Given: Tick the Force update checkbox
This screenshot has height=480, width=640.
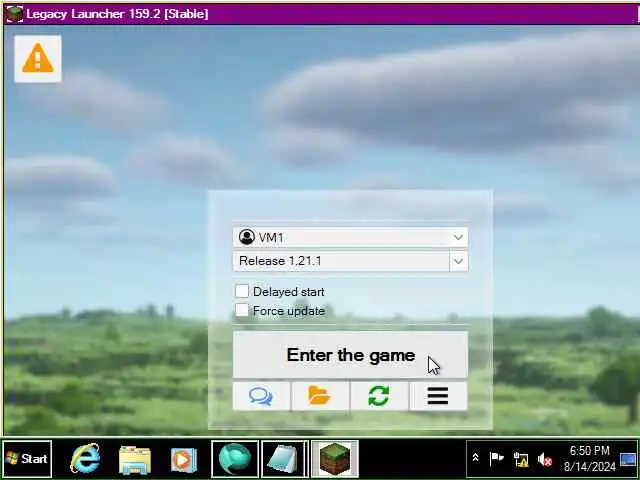Looking at the screenshot, I should tap(242, 310).
